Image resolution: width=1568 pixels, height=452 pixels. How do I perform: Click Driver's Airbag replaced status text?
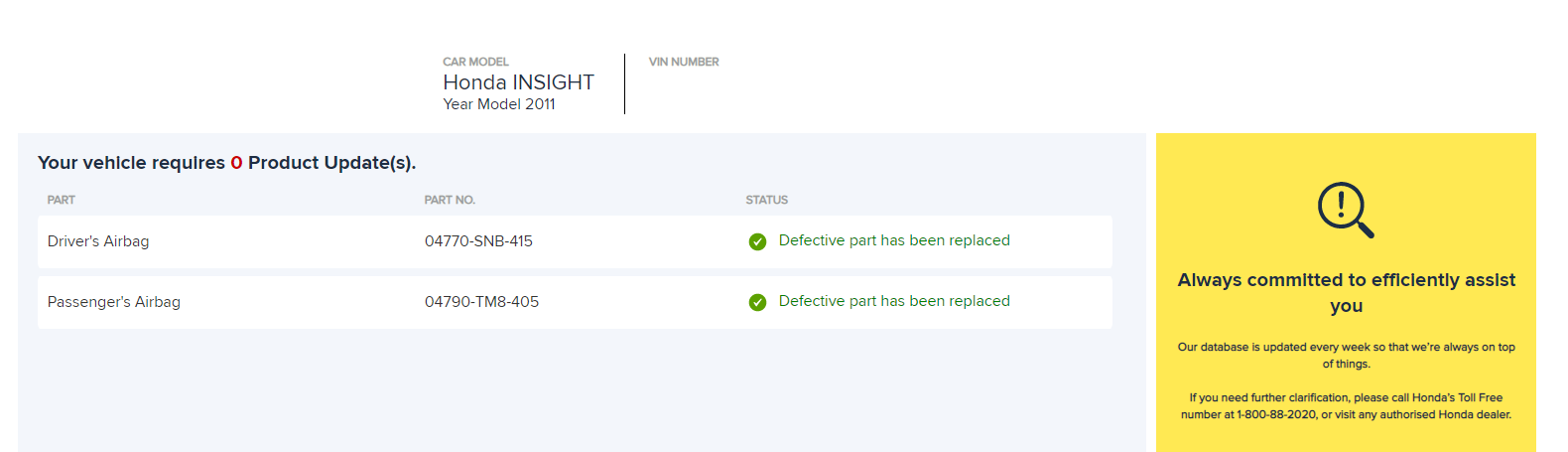(894, 240)
